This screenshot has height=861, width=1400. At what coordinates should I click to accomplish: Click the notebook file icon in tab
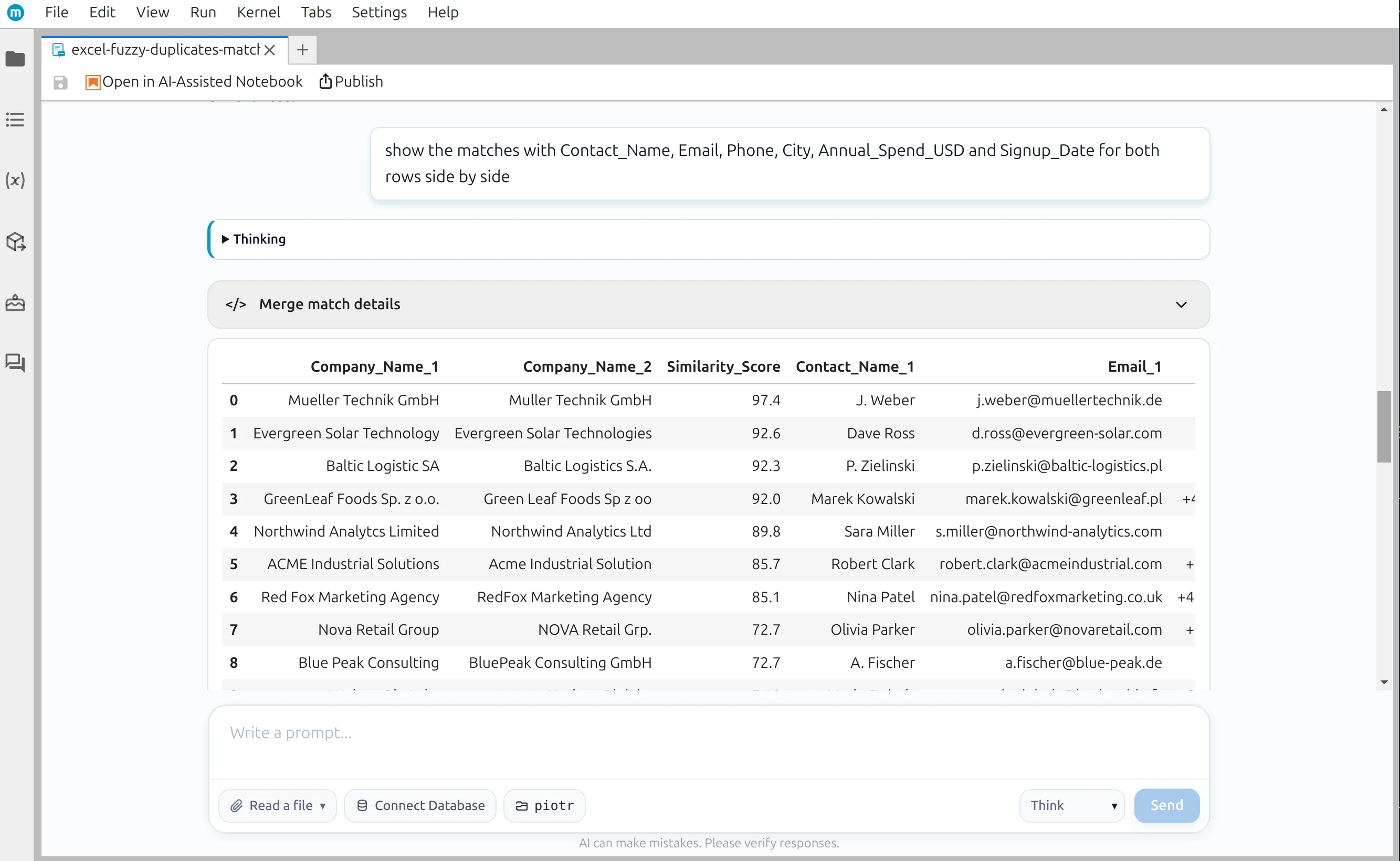coord(59,50)
